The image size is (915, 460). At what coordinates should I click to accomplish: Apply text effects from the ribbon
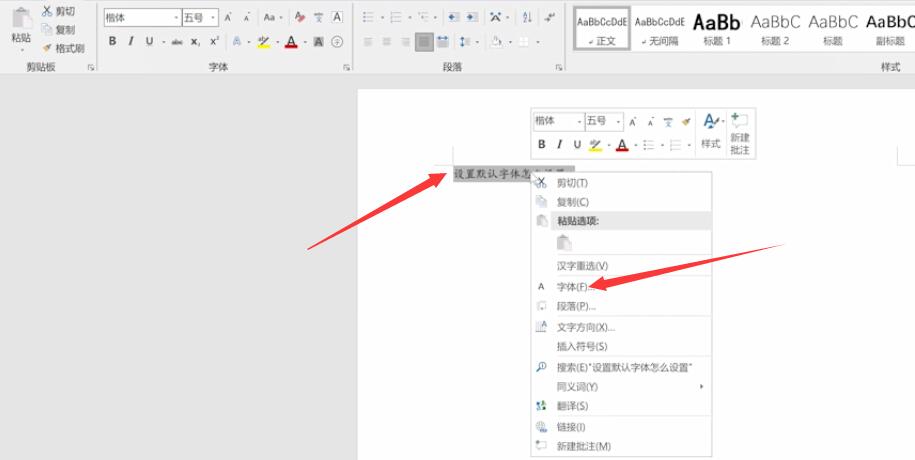[x=237, y=42]
